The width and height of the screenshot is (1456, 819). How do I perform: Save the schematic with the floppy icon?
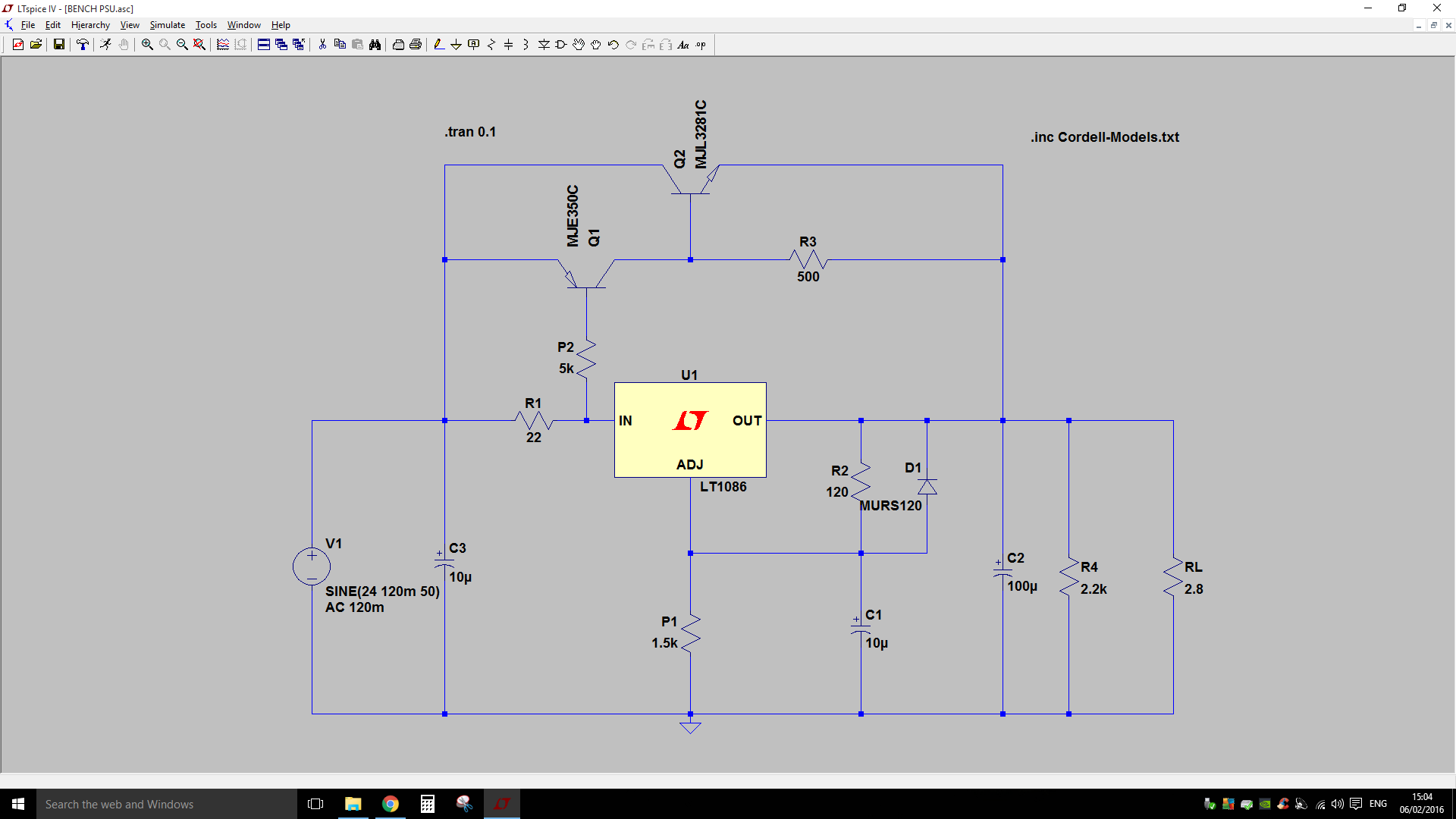click(x=58, y=45)
